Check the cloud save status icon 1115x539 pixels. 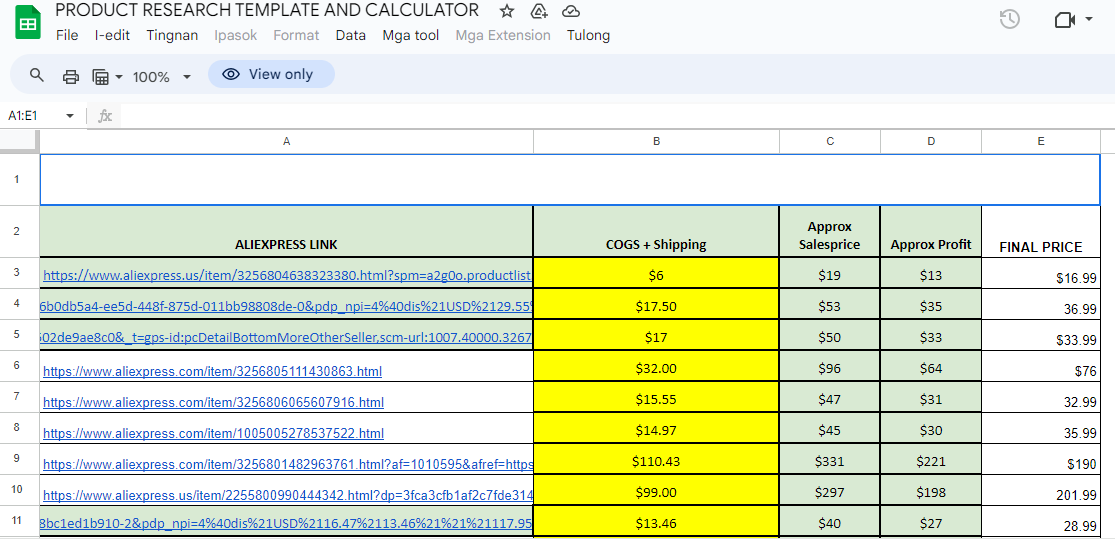pyautogui.click(x=570, y=11)
